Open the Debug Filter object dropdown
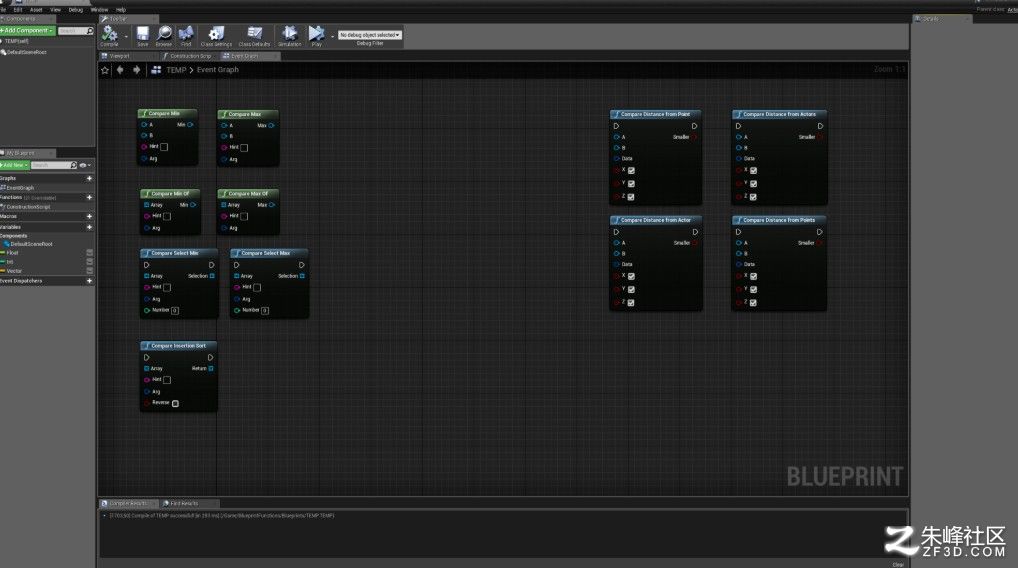The height and width of the screenshot is (568, 1018). pyautogui.click(x=370, y=34)
